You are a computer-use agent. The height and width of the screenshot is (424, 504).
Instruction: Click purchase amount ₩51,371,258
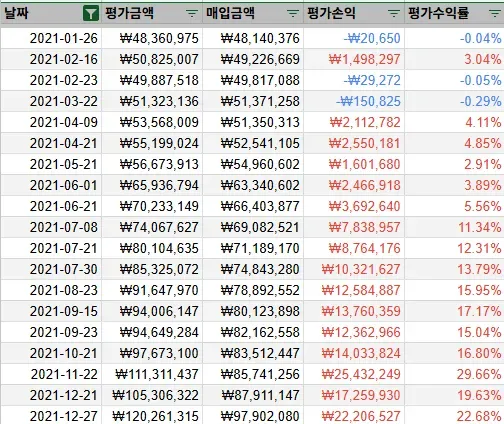pos(260,101)
